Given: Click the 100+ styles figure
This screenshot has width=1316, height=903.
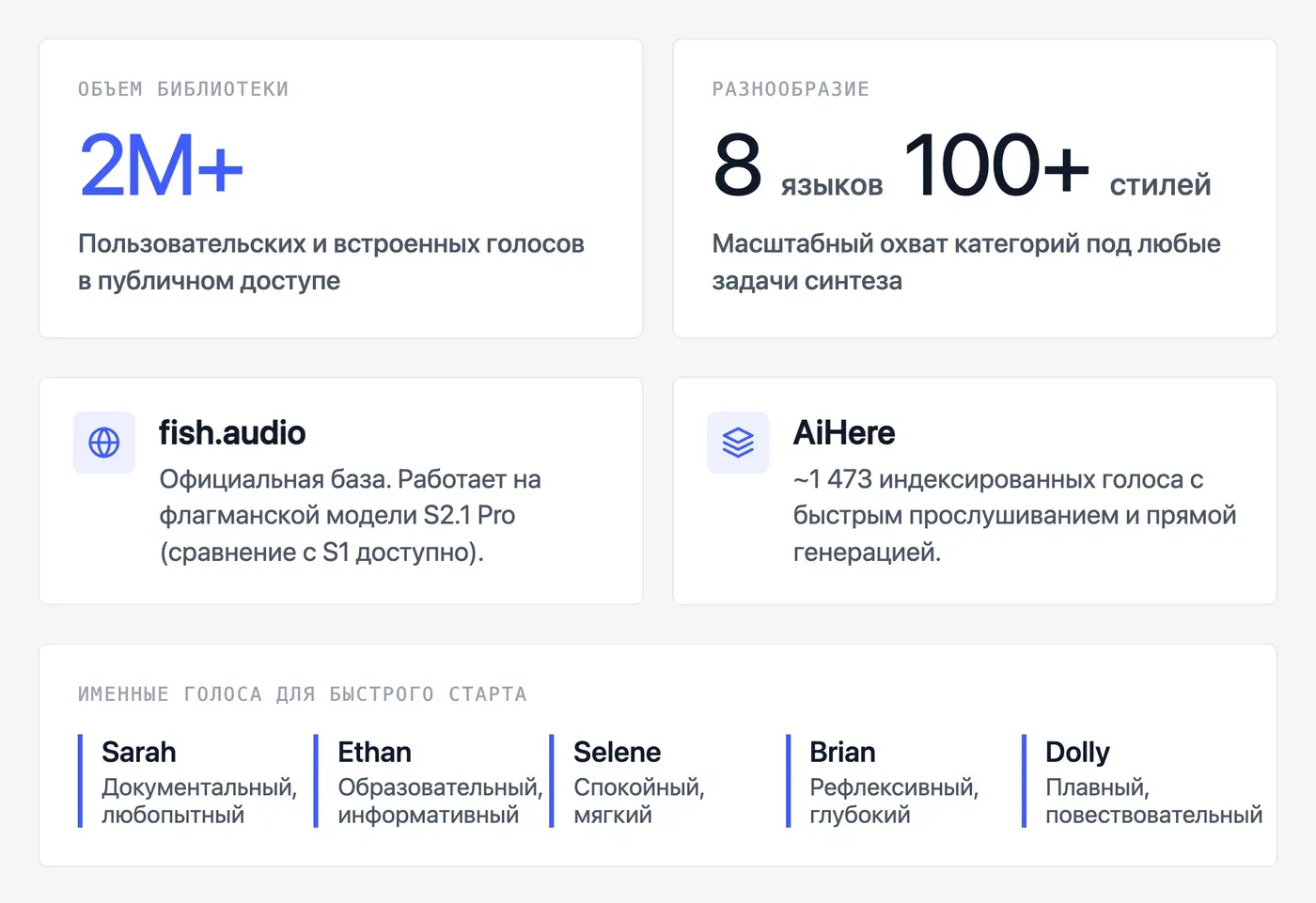Looking at the screenshot, I should [x=995, y=164].
